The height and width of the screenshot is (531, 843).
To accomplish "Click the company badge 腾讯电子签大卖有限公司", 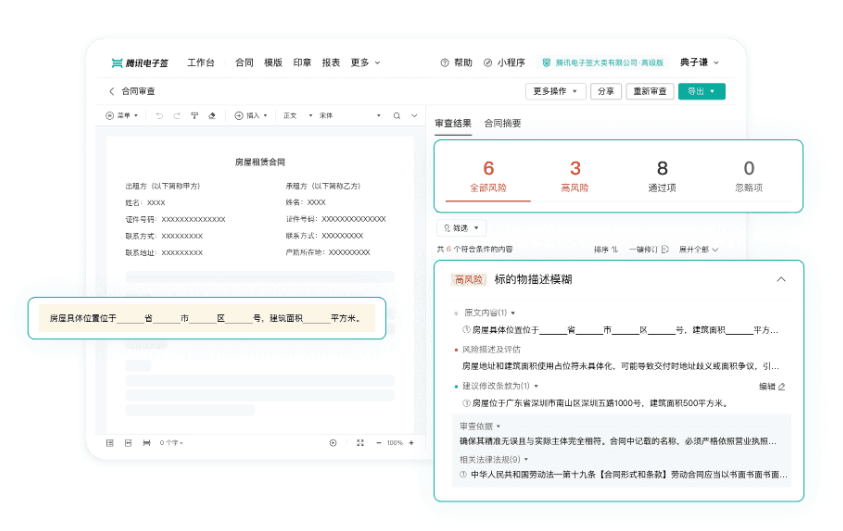I will [x=603, y=63].
